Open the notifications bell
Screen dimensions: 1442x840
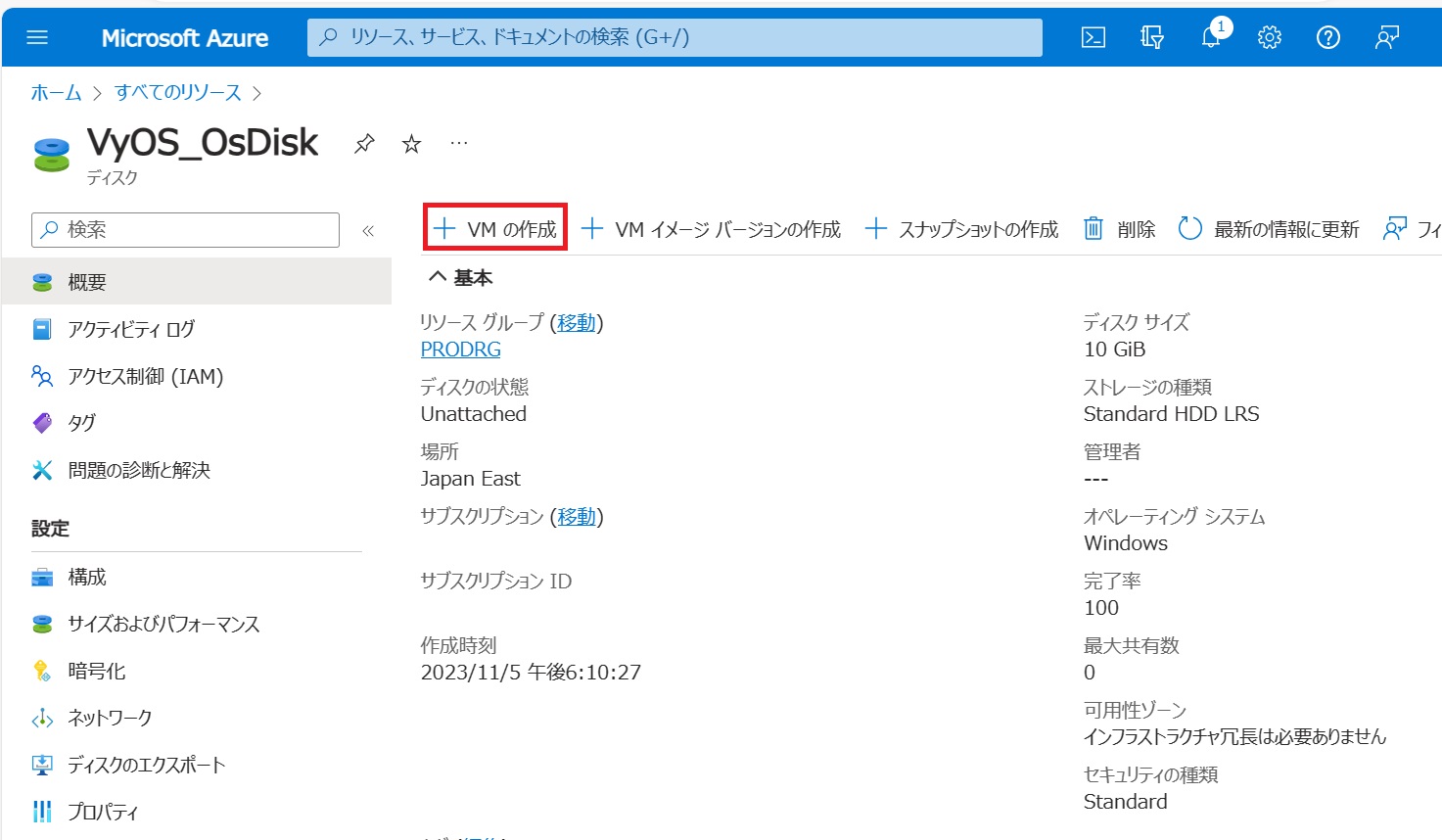coord(1212,36)
